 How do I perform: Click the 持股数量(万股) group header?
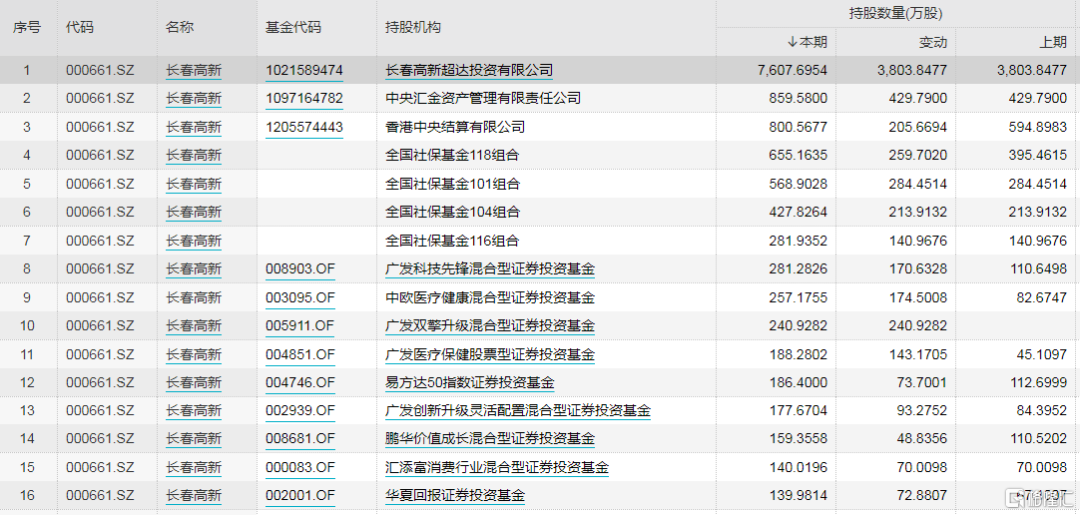(x=895, y=13)
